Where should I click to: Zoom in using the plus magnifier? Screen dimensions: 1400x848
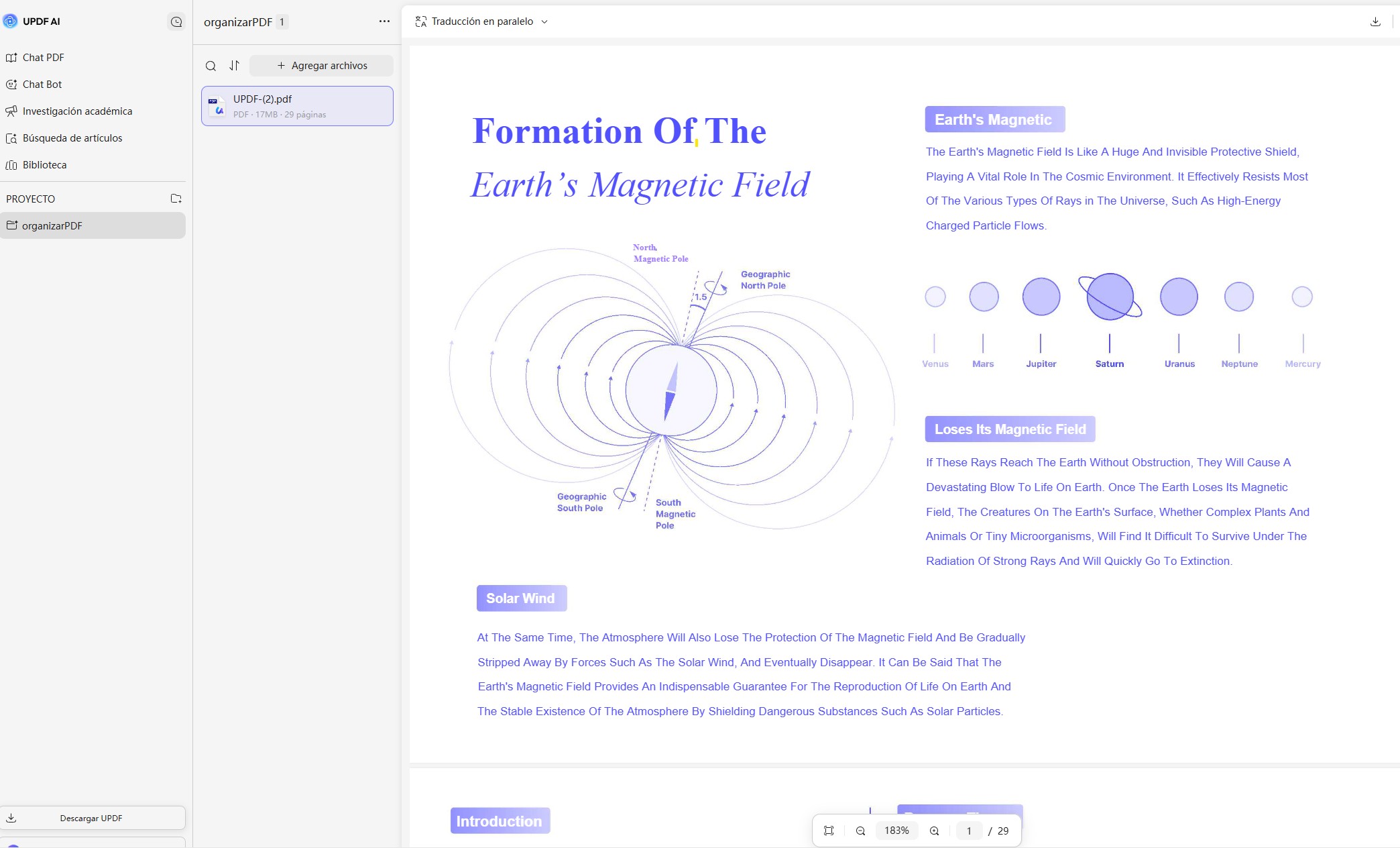coord(934,831)
